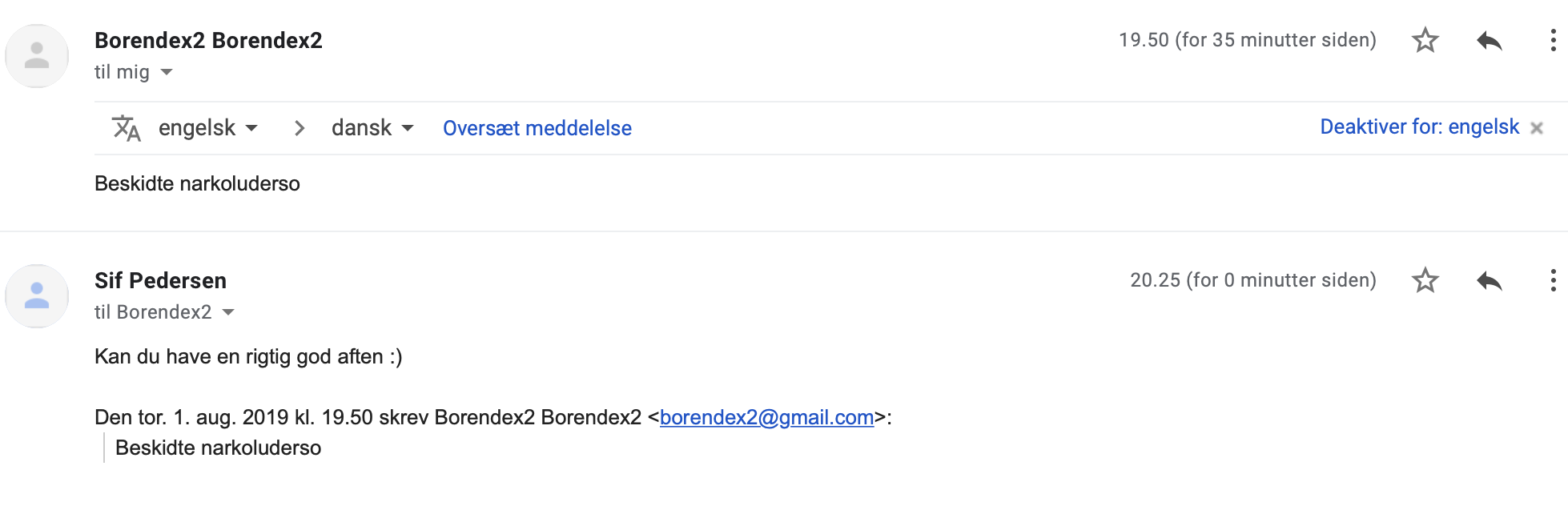Click the sender name Sif Pedersen
Image resolution: width=1568 pixels, height=506 pixels.
click(160, 280)
